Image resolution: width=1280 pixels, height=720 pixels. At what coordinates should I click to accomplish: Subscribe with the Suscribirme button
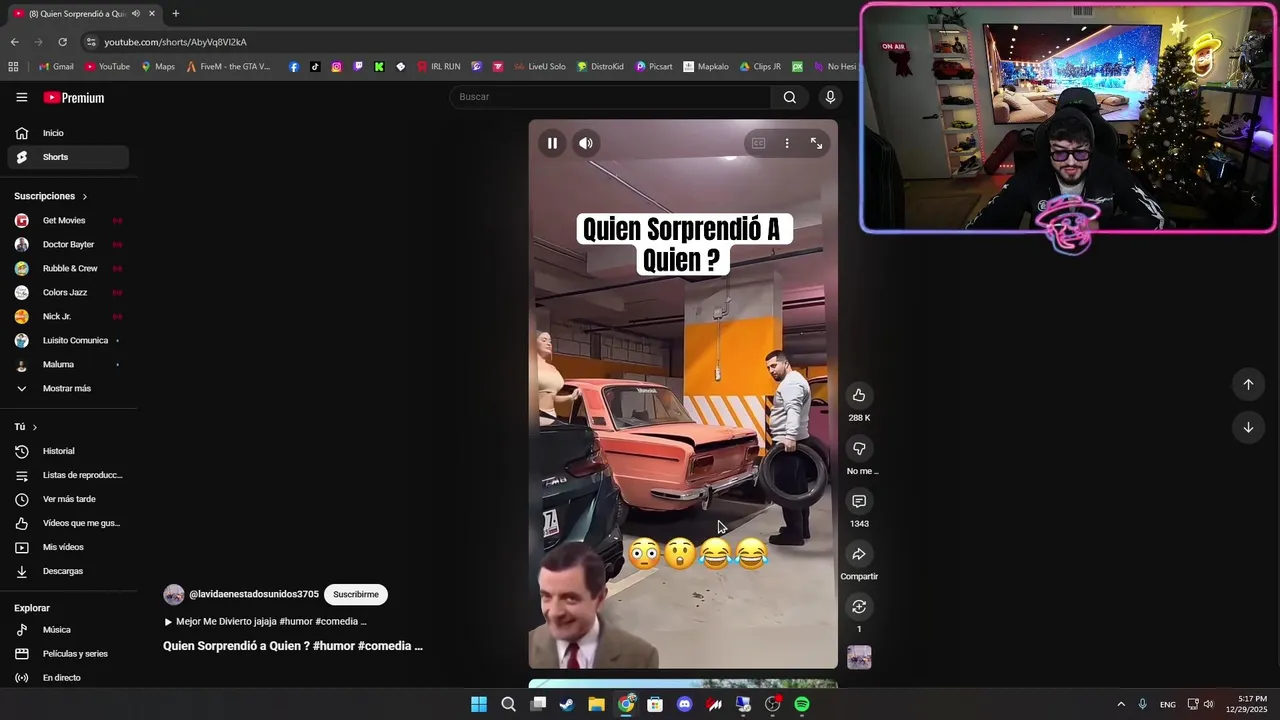pos(356,594)
